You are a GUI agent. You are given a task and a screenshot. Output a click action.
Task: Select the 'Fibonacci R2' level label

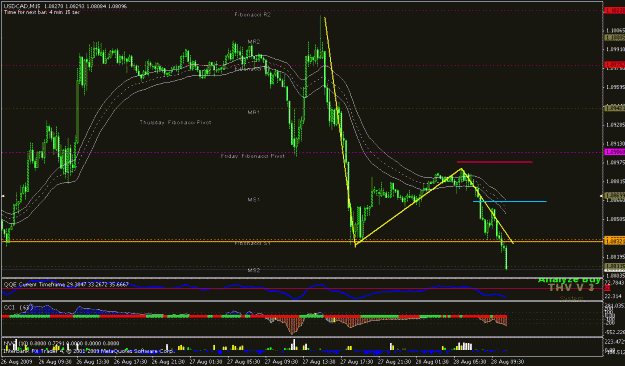click(253, 14)
